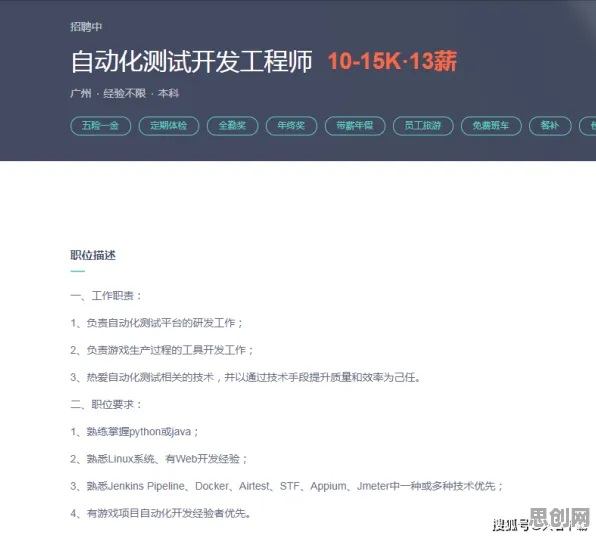Click the line 负责自动化测试平台的研发工作

[157, 323]
